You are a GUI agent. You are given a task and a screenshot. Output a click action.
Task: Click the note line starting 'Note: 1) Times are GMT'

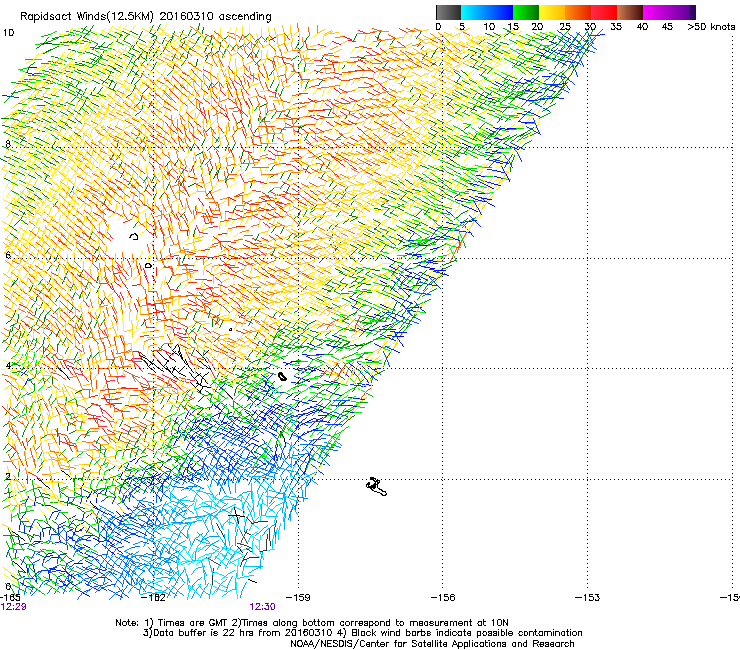(x=312, y=623)
